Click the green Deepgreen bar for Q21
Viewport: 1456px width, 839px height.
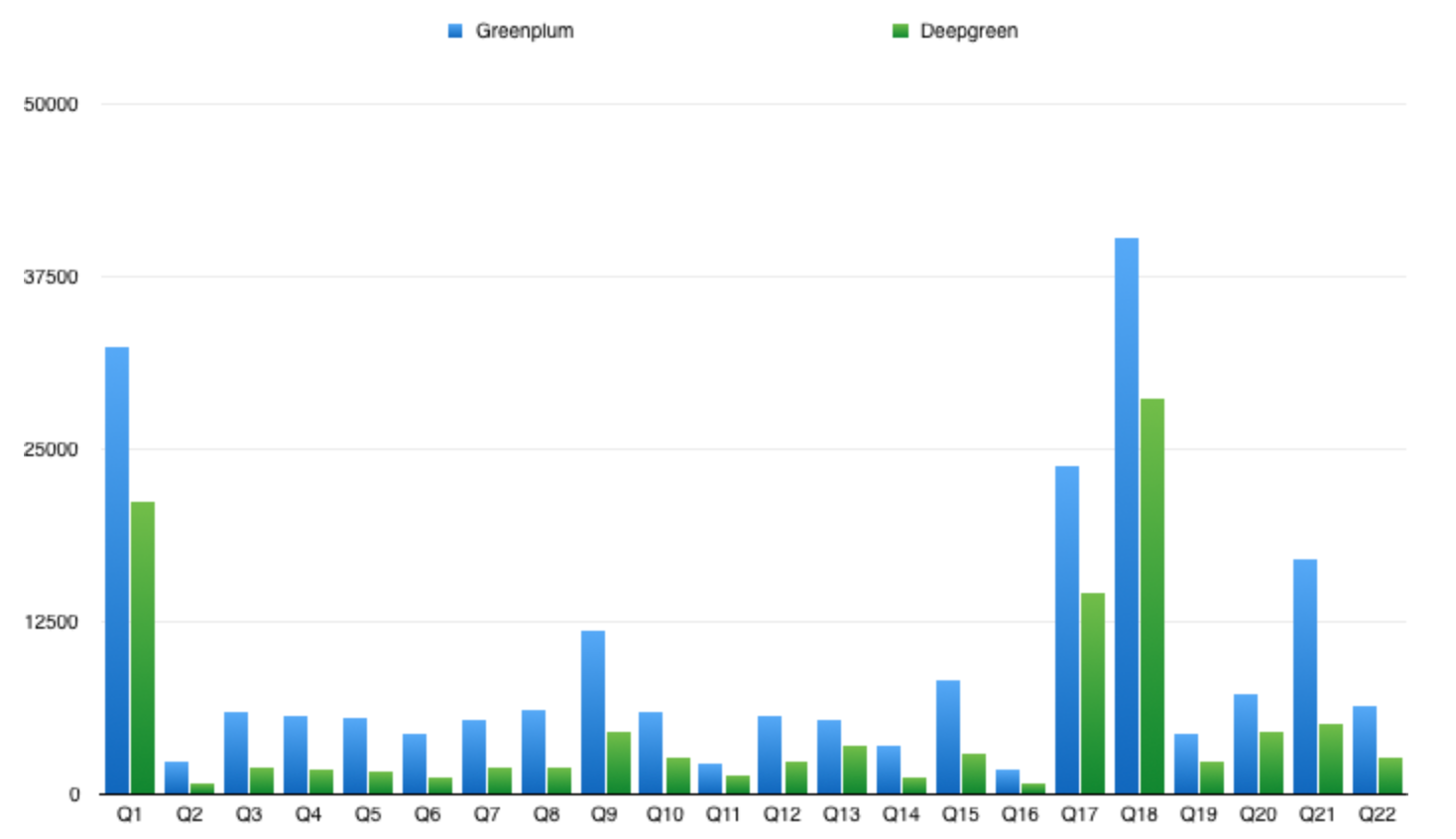[x=1331, y=759]
